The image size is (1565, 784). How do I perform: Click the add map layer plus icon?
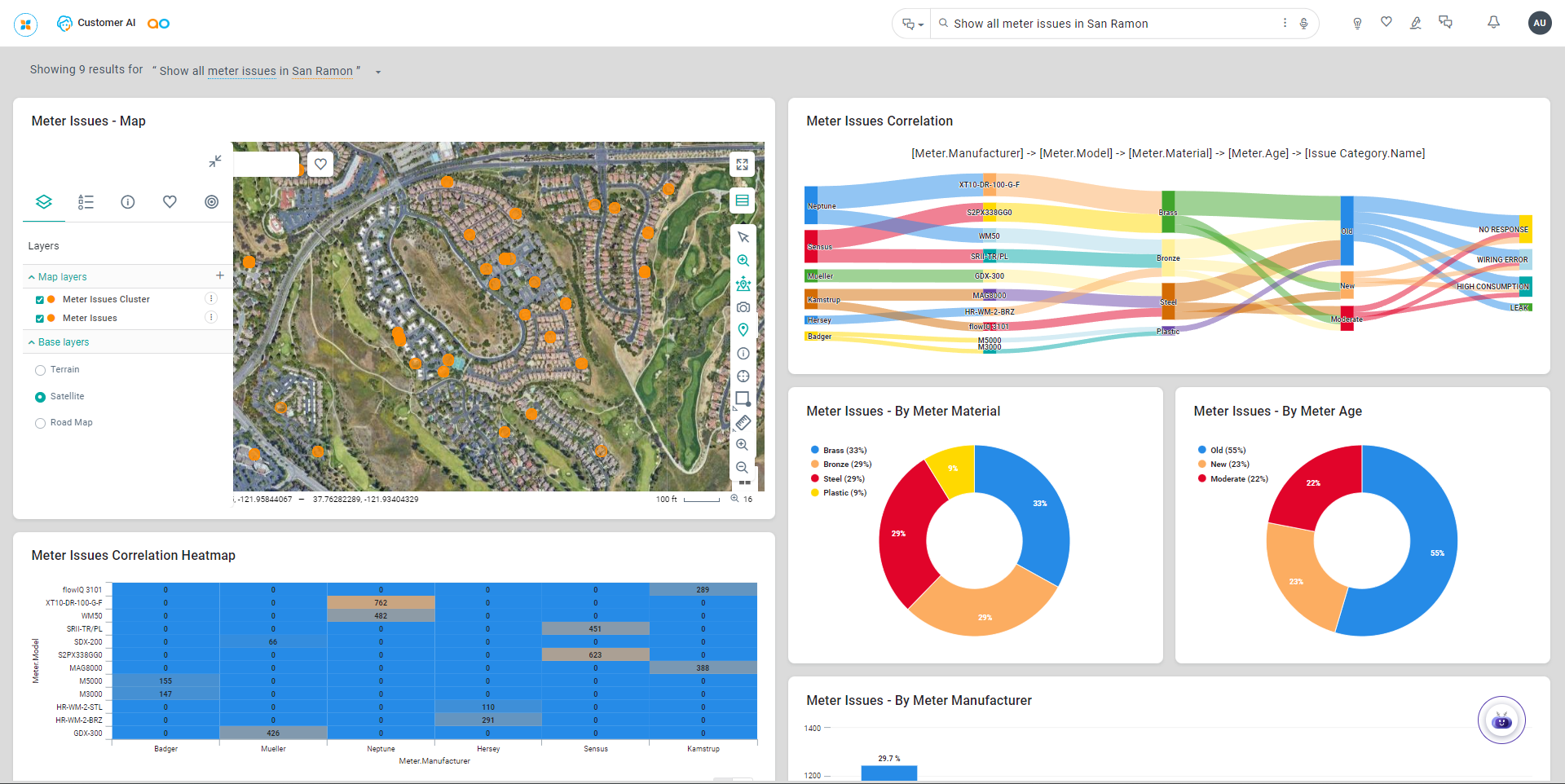pos(219,275)
